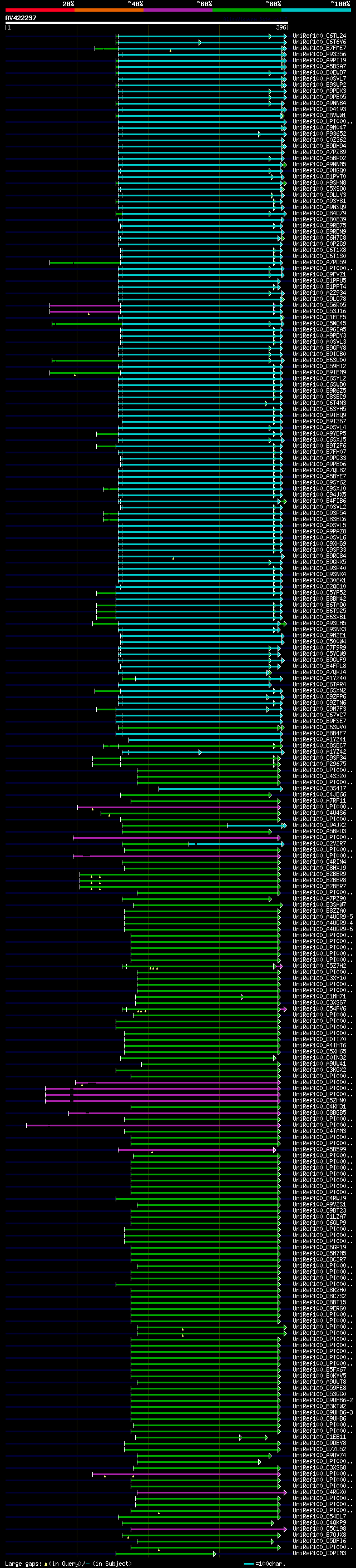The width and height of the screenshot is (356, 1568).
Task: Open the UniRef100_C6TL24 hit label
Action: (319, 36)
